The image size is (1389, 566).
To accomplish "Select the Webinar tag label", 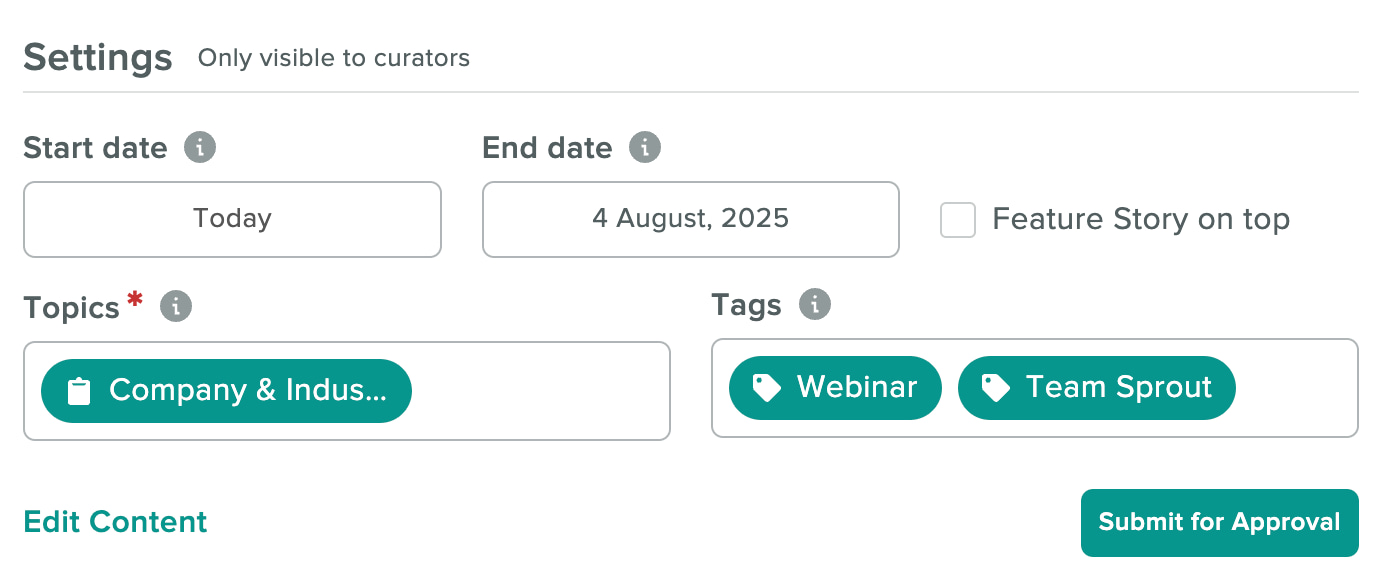I will (857, 387).
